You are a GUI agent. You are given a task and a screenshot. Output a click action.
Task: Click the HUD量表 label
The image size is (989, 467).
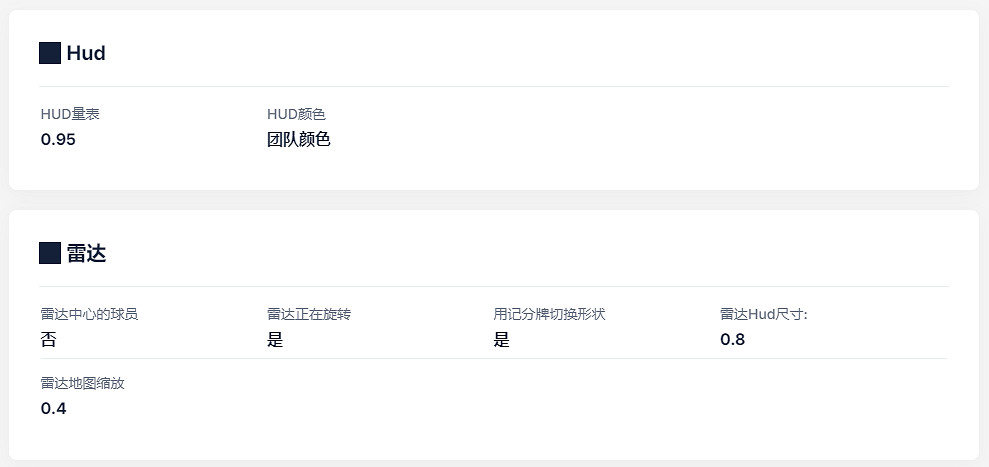[70, 114]
